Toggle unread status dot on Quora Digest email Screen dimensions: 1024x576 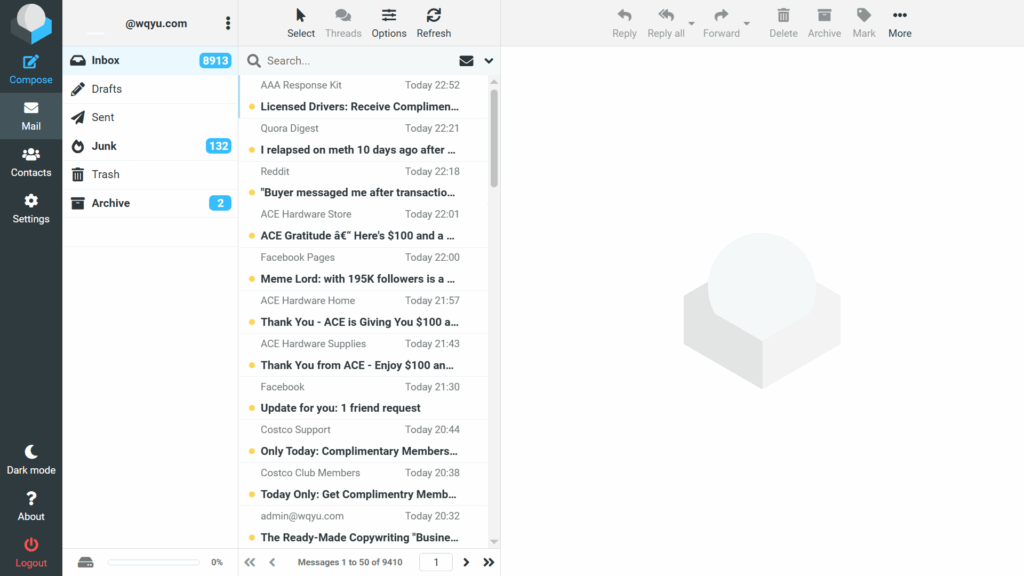[251, 150]
